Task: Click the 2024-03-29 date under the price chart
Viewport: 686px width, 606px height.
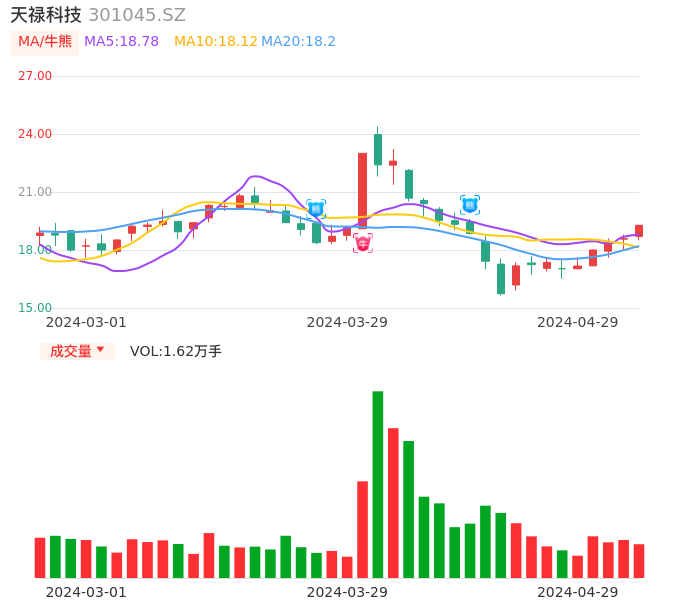Action: pyautogui.click(x=347, y=322)
